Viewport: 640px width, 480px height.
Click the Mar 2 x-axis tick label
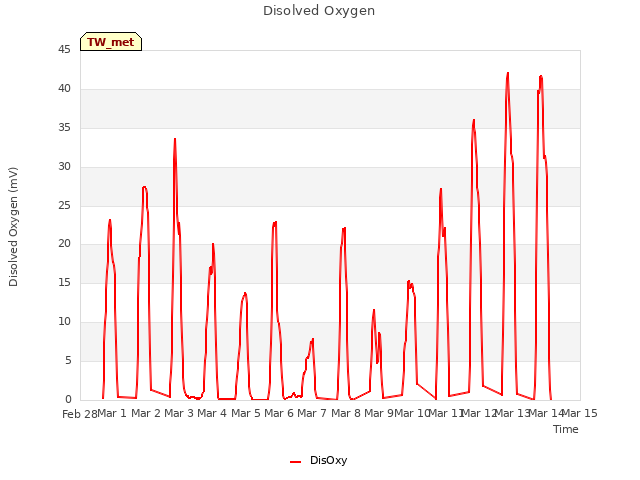click(x=146, y=413)
